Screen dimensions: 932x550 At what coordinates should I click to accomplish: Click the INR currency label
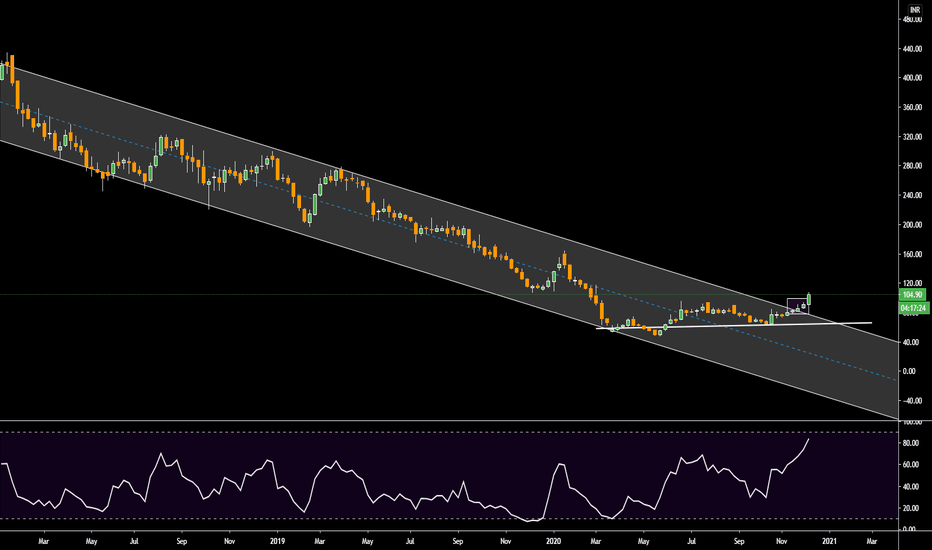(x=914, y=10)
